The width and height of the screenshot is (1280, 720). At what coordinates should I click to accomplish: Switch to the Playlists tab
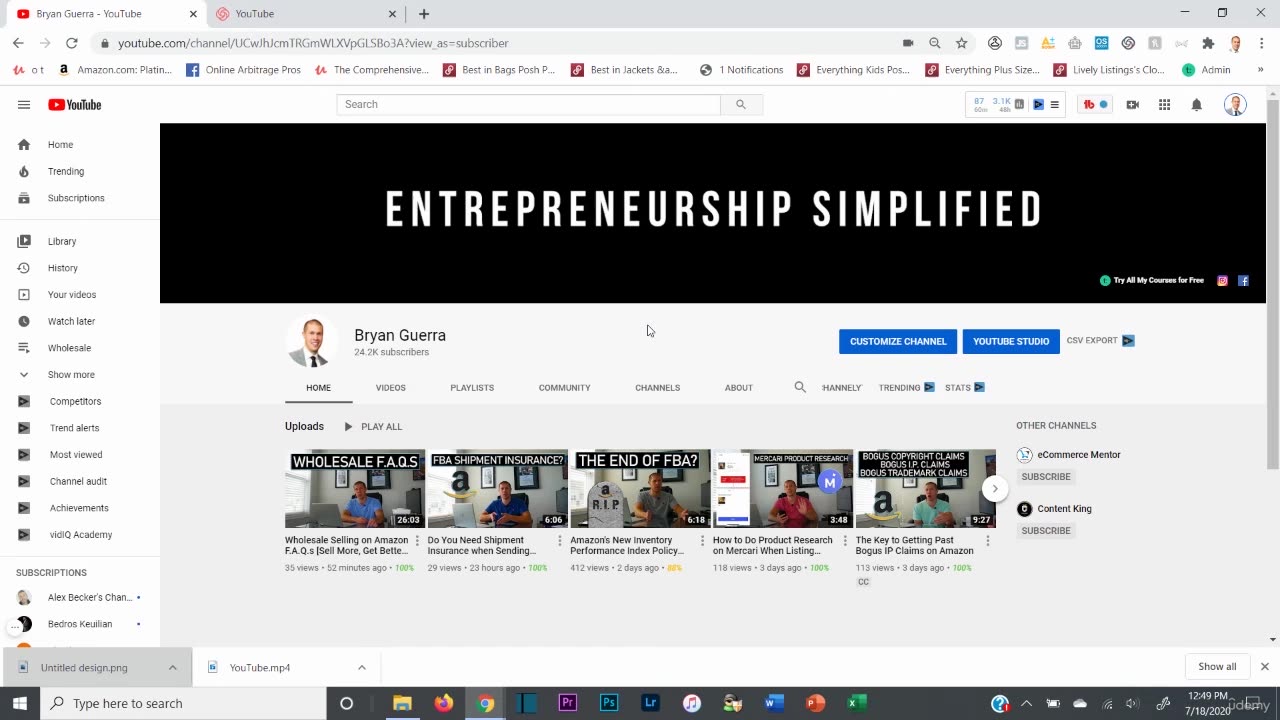tap(472, 388)
